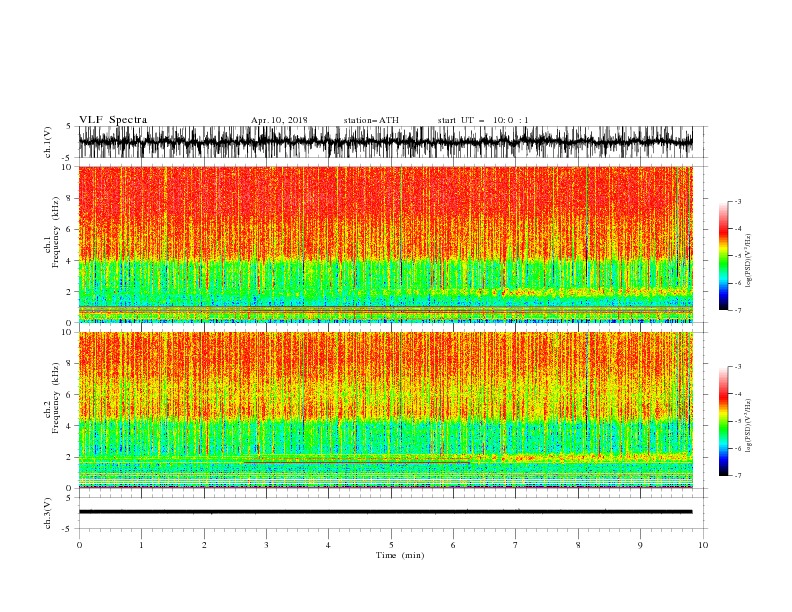
Task: Click the ch.2 spectrogram color bar
Action: pyautogui.click(x=723, y=421)
